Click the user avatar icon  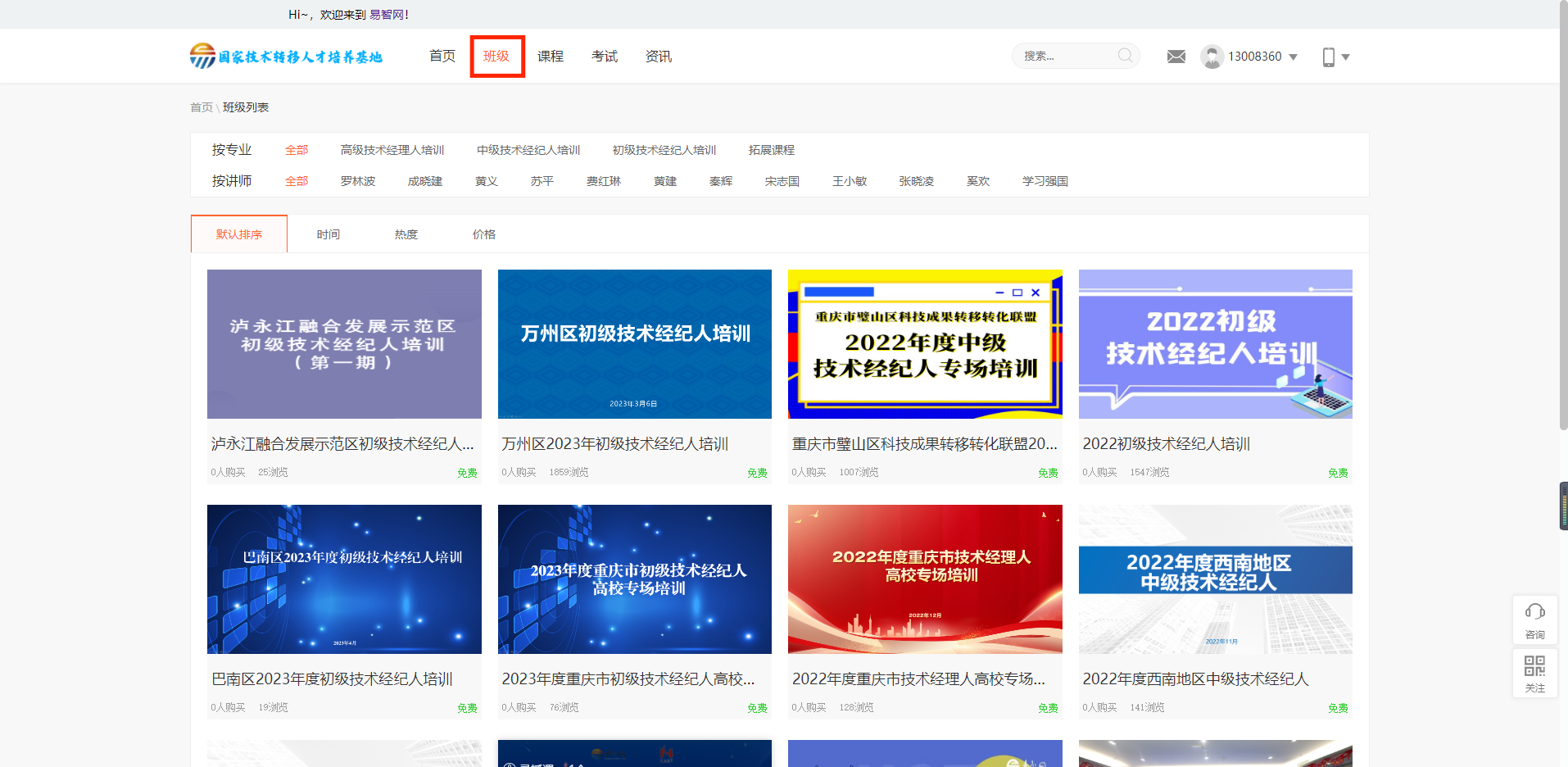[x=1212, y=57]
